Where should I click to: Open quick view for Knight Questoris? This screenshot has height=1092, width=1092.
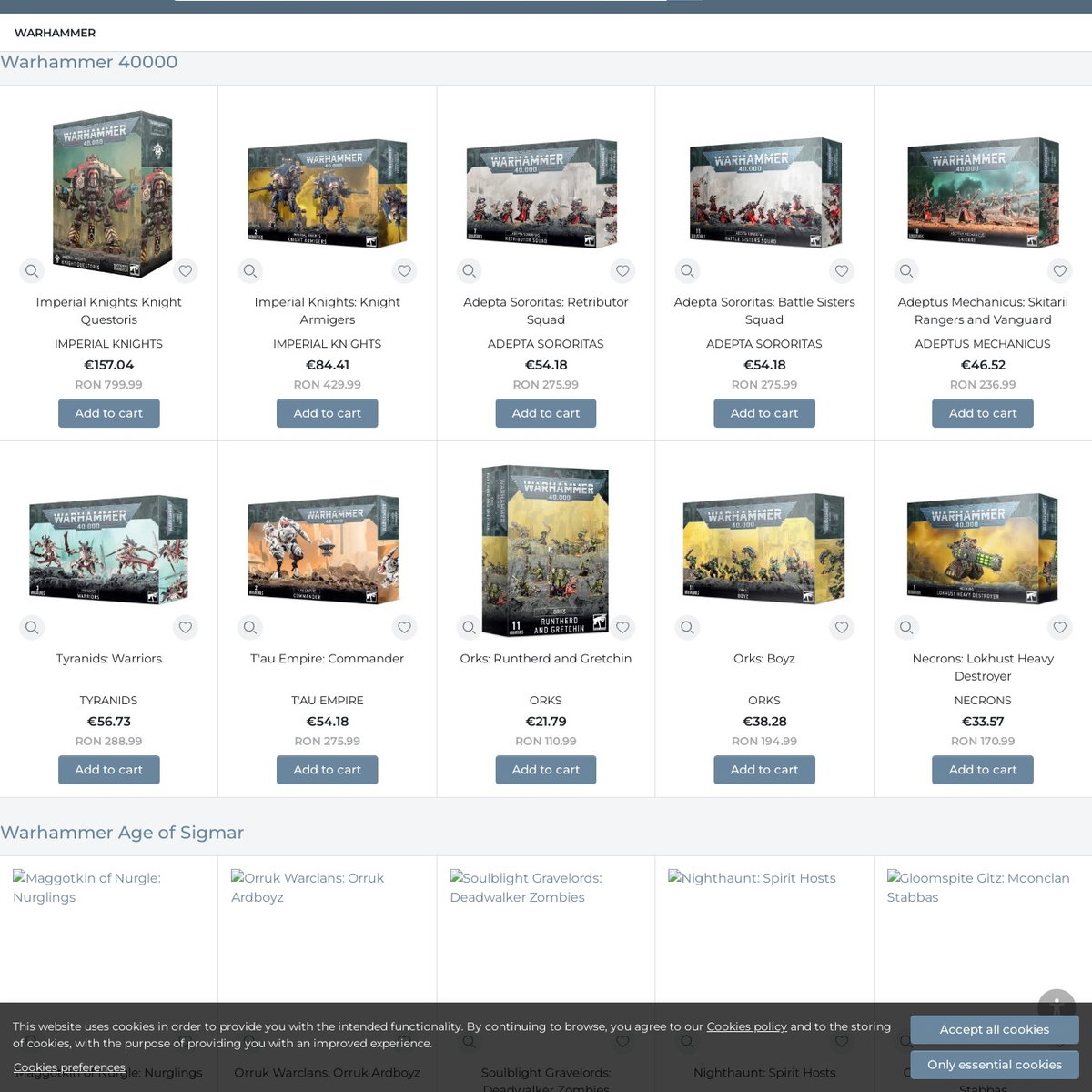coord(32,270)
